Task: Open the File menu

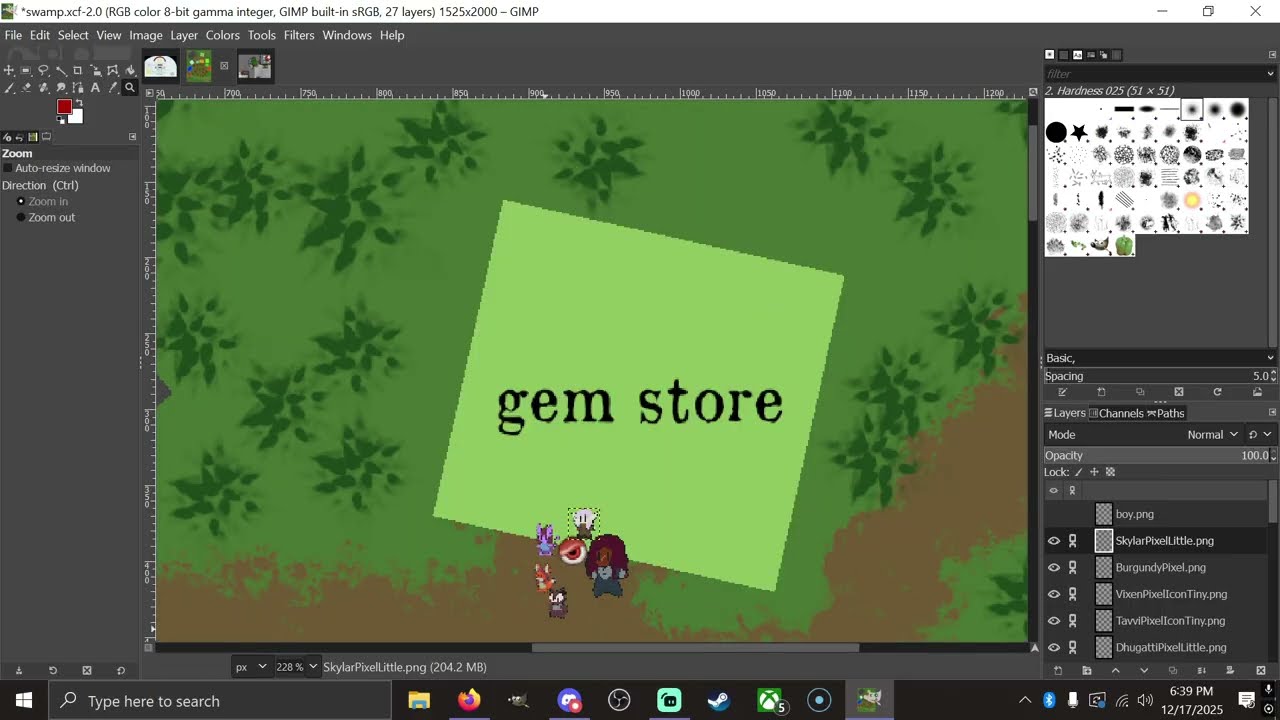Action: (x=13, y=35)
